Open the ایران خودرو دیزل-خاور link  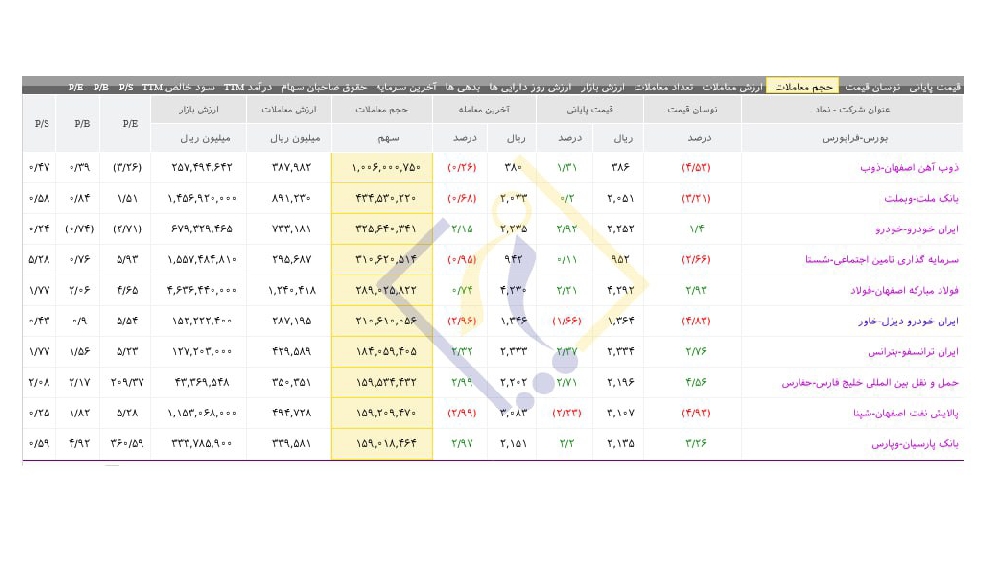pos(908,321)
